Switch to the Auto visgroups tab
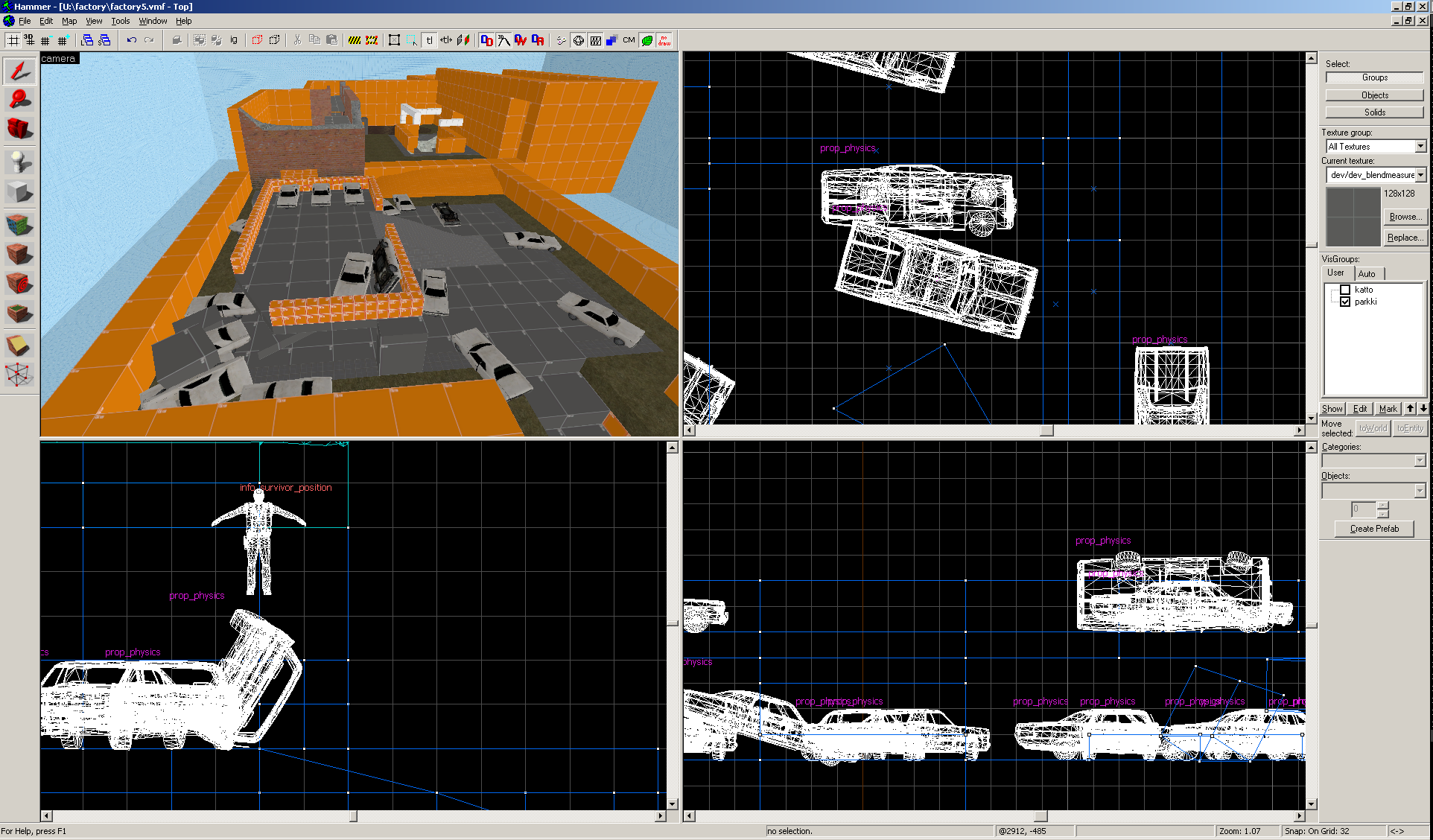 click(1367, 273)
